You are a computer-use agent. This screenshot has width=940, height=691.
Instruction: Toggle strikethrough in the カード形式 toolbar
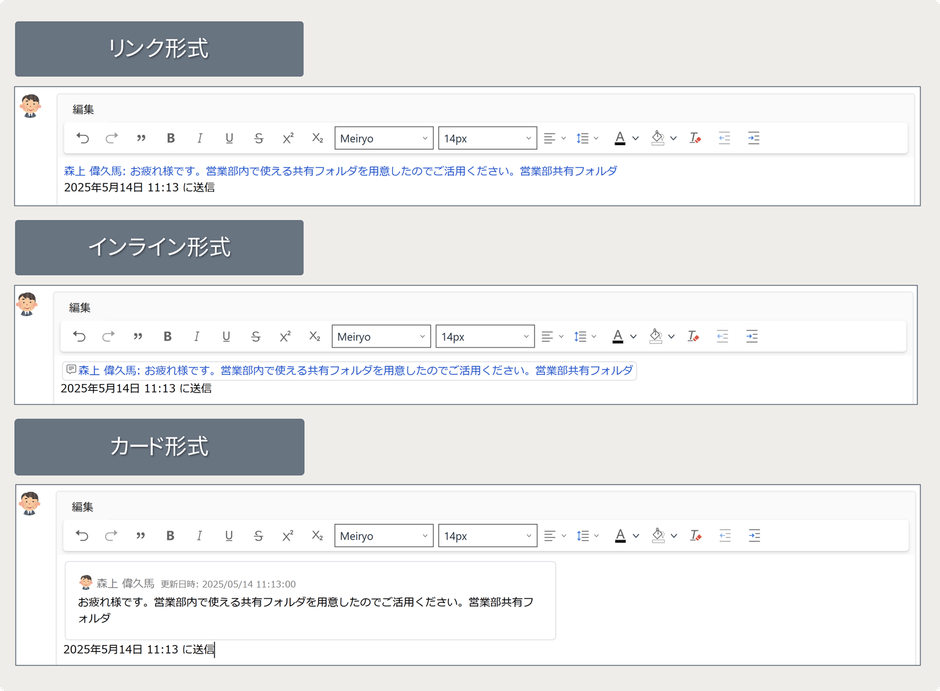(x=257, y=535)
